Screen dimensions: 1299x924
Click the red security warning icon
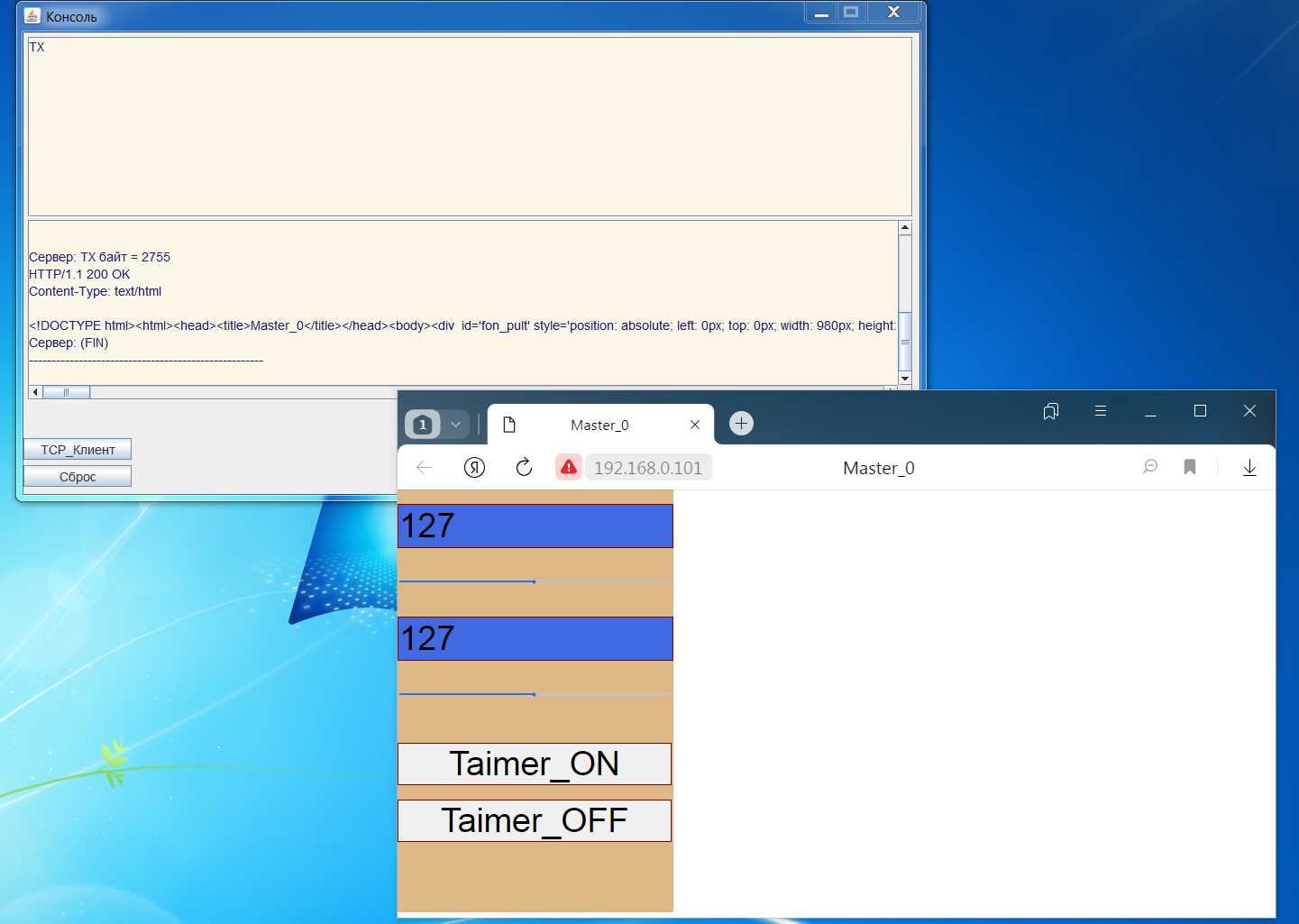pyautogui.click(x=569, y=467)
